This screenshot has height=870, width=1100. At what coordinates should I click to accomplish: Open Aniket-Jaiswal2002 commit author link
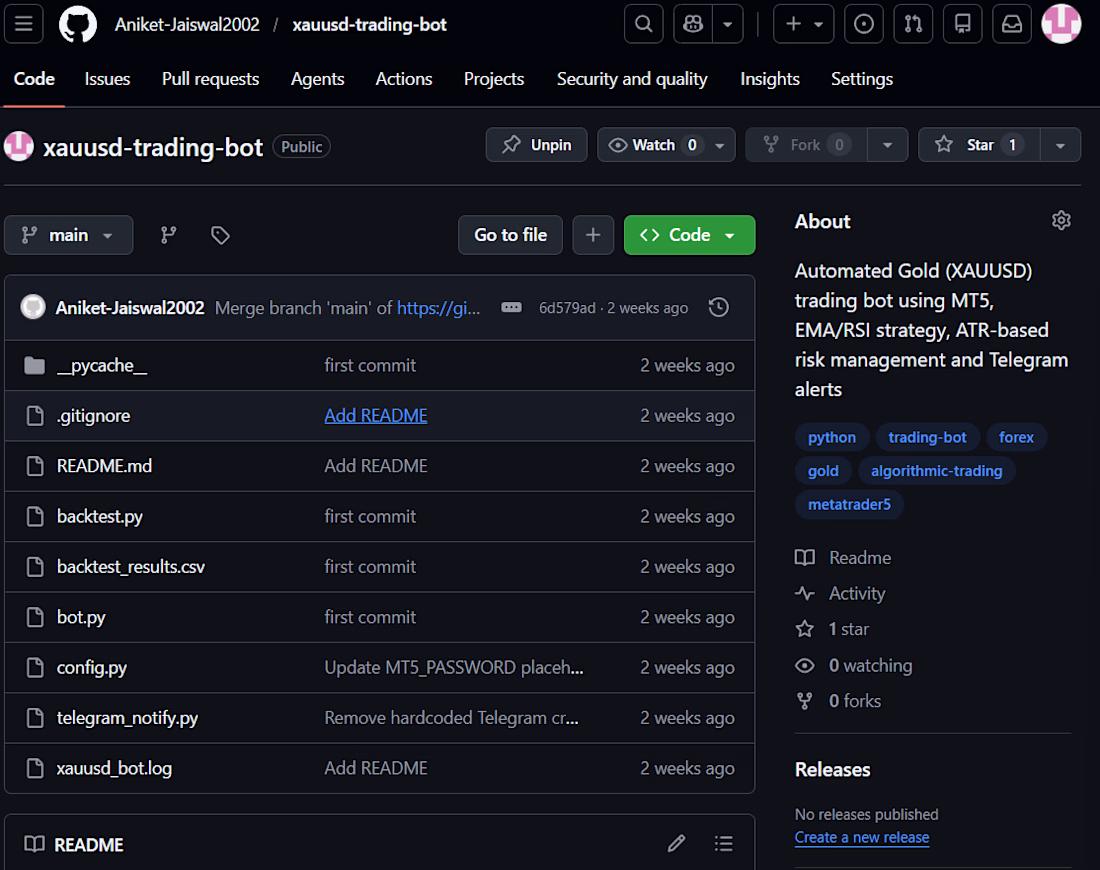130,308
